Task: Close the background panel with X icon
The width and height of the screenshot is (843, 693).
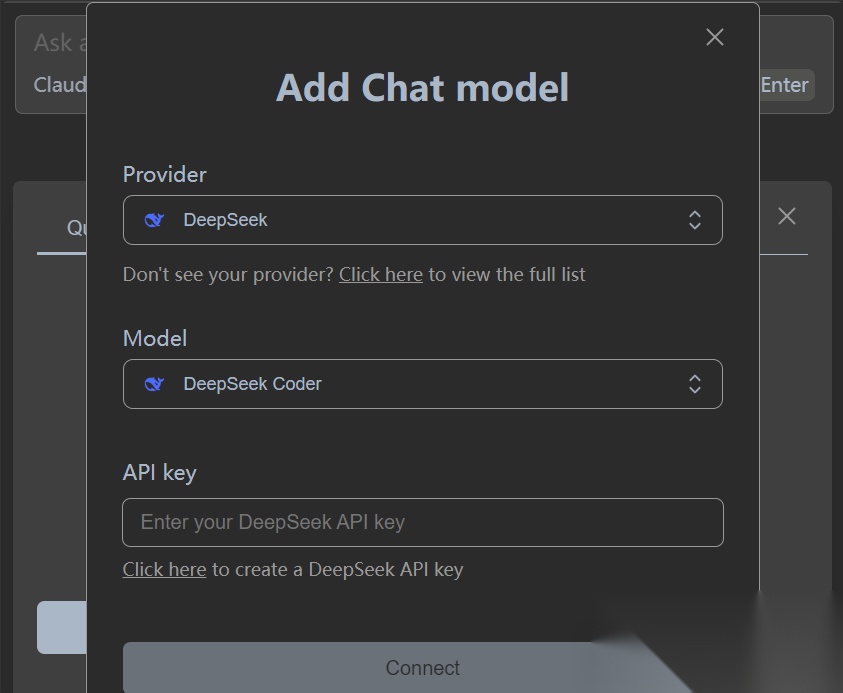Action: pyautogui.click(x=787, y=216)
